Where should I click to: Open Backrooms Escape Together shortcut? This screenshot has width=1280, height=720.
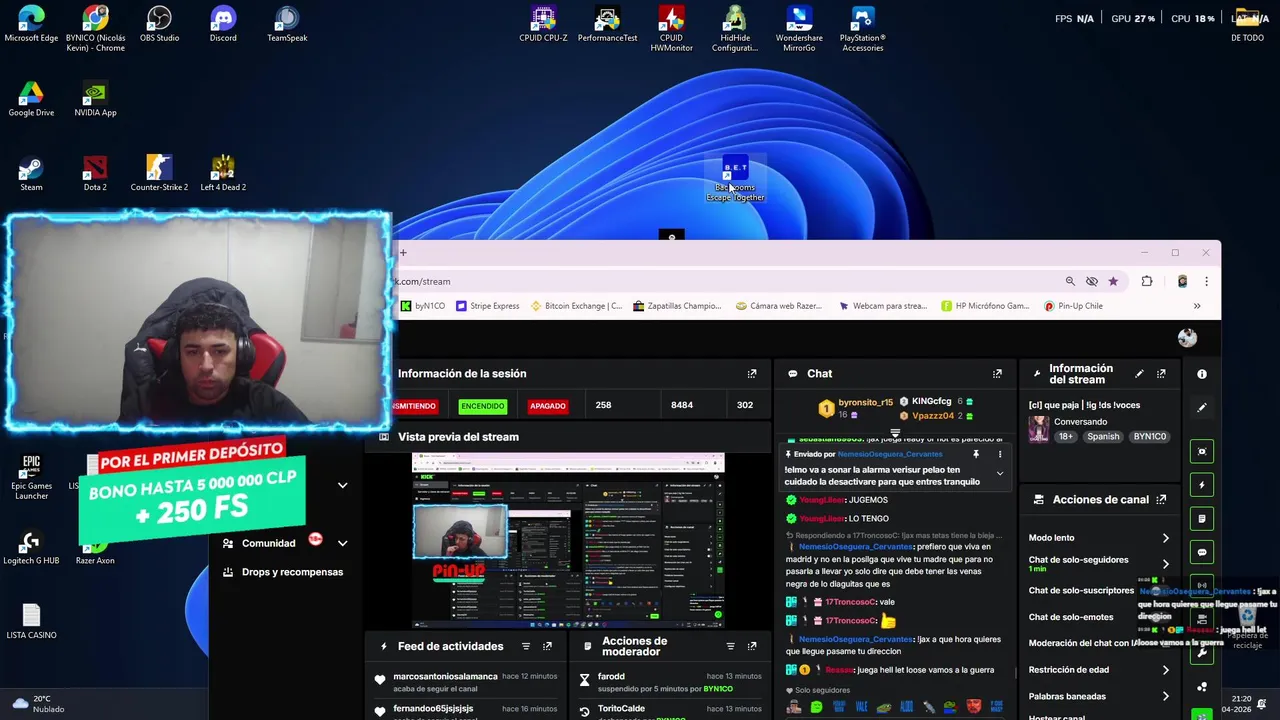pos(735,179)
